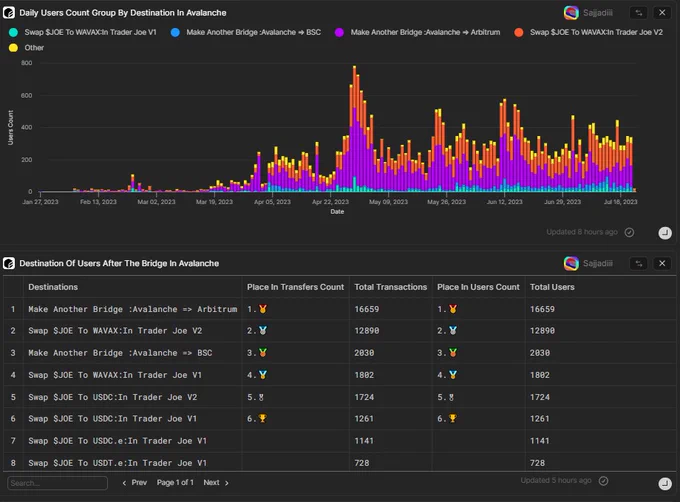Click the second-place medal in the WAVAX Trader Joe V2 row's Transfers Count cell

click(263, 330)
